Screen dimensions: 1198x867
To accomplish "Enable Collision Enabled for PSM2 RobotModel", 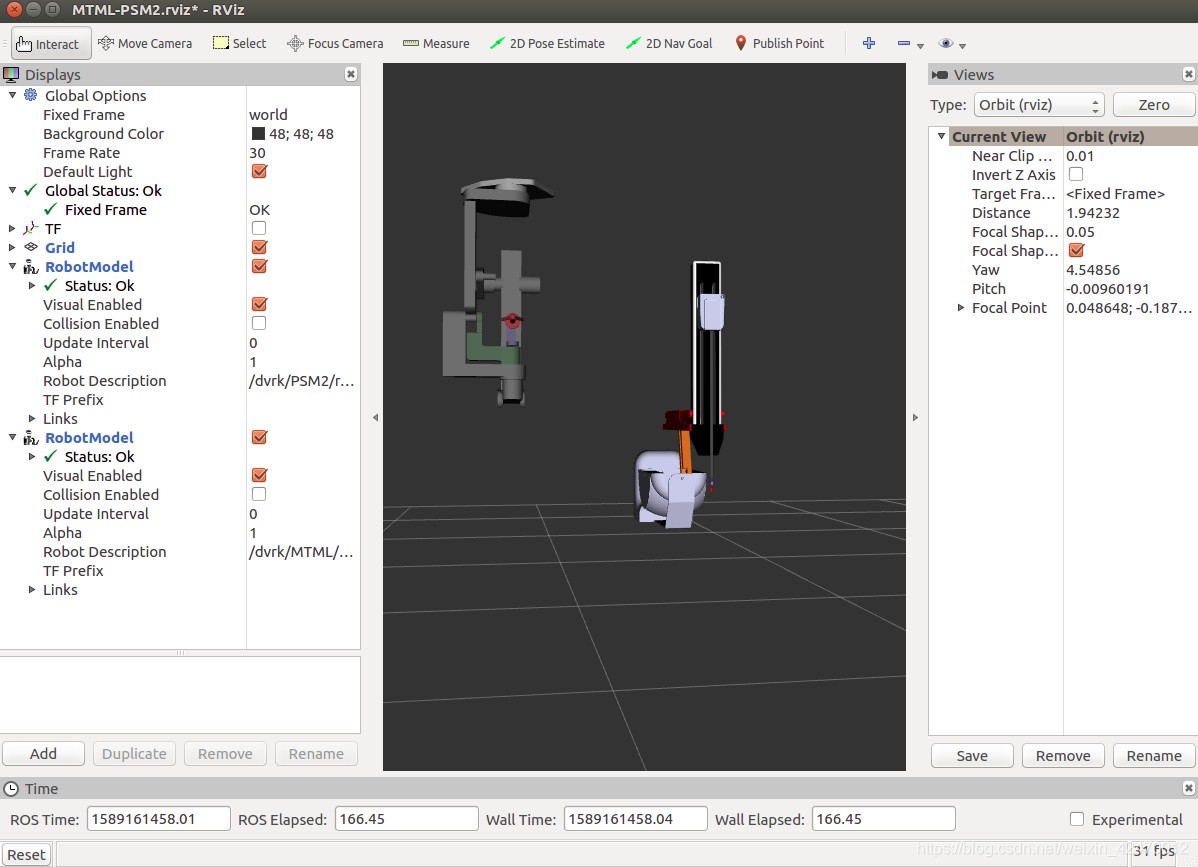I will (x=260, y=323).
